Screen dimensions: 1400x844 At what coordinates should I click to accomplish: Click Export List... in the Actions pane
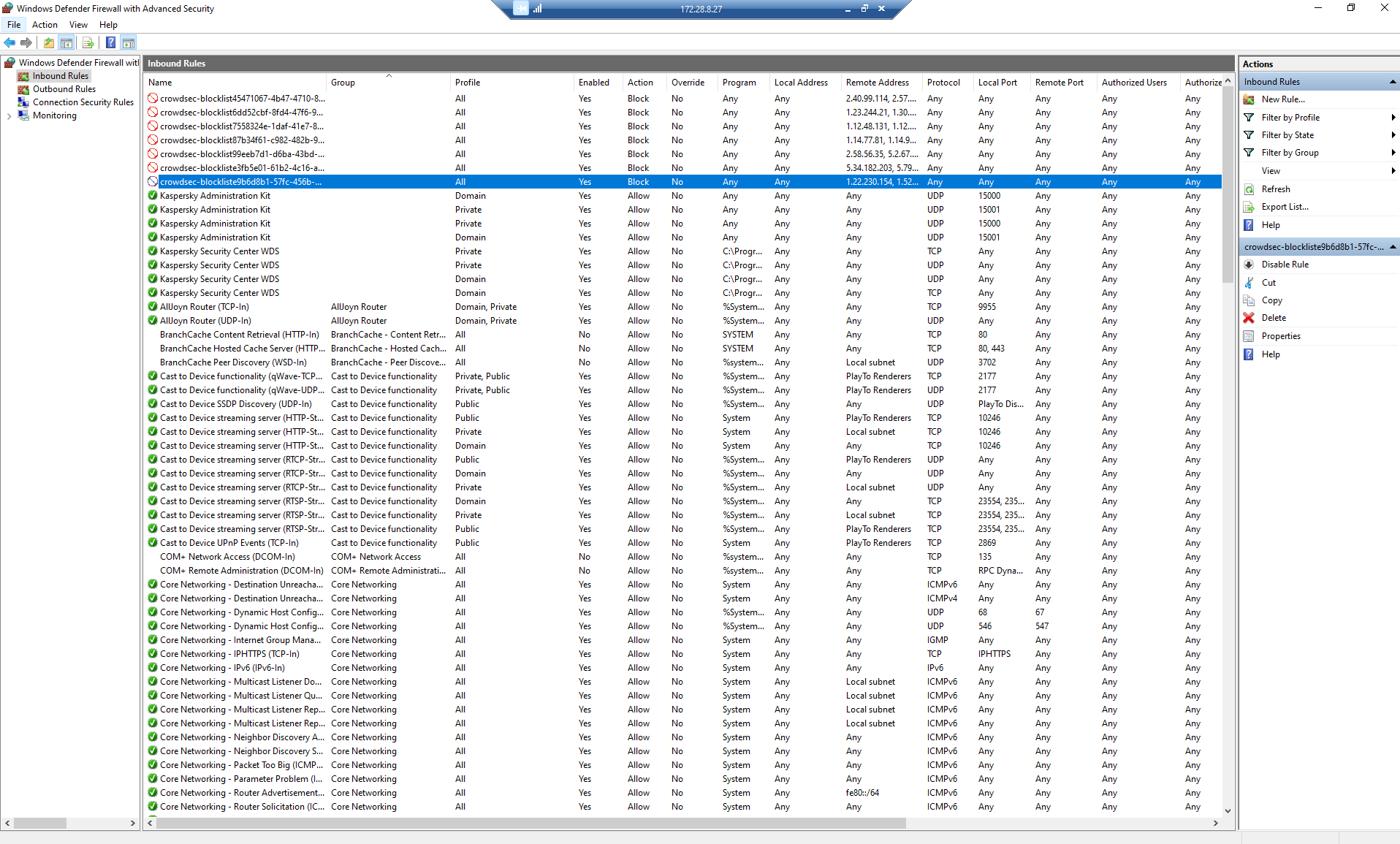click(x=1285, y=207)
